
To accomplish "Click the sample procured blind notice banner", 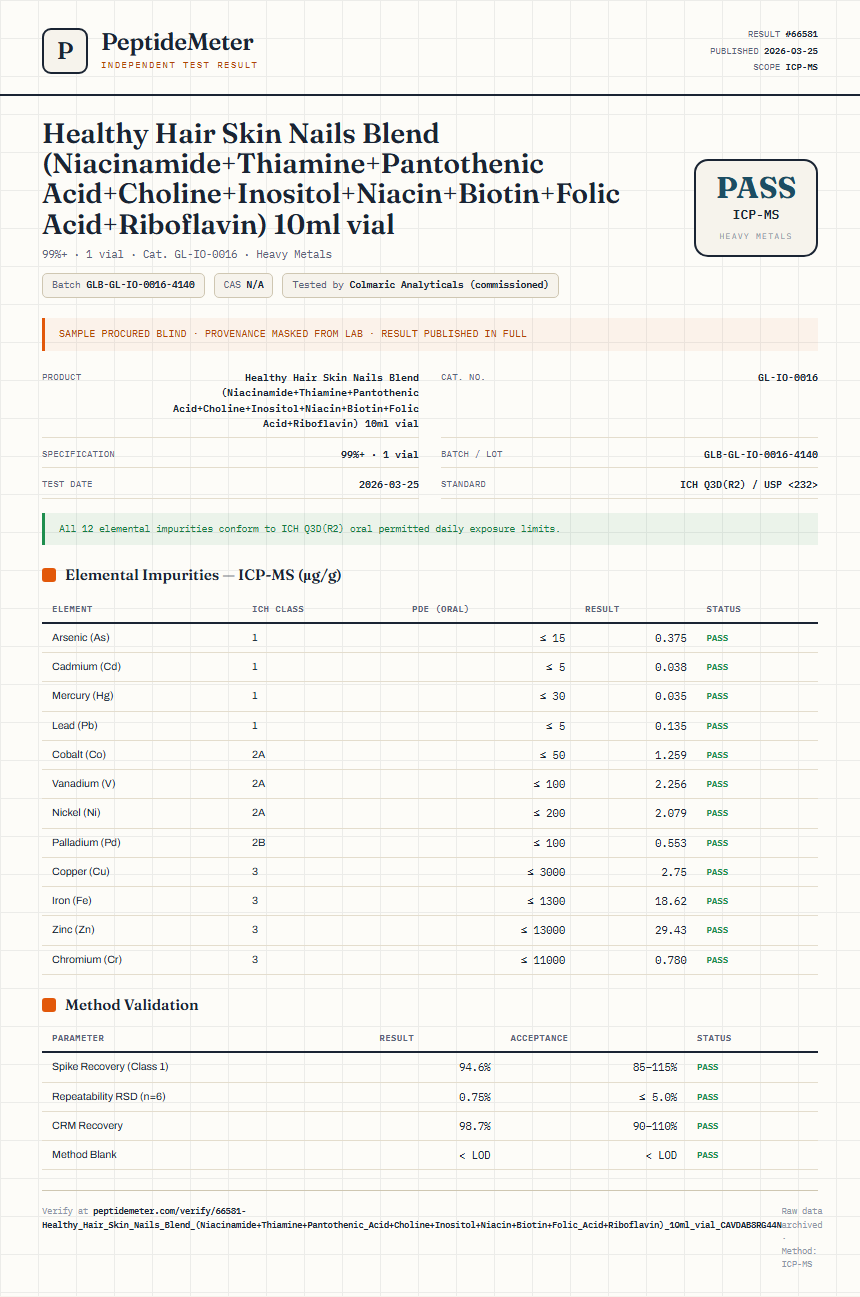I will pos(430,334).
